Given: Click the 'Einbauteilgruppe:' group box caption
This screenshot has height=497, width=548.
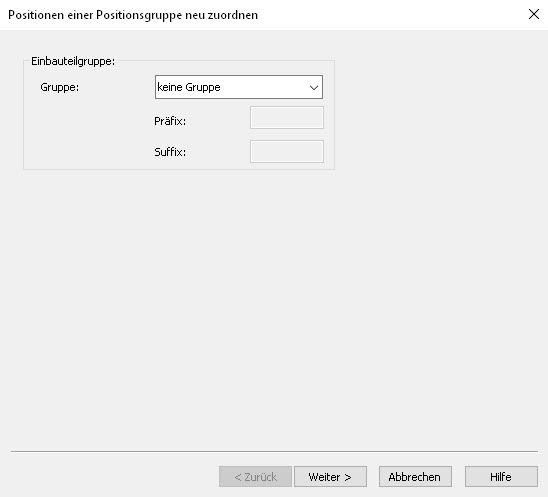Looking at the screenshot, I should pos(73,61).
